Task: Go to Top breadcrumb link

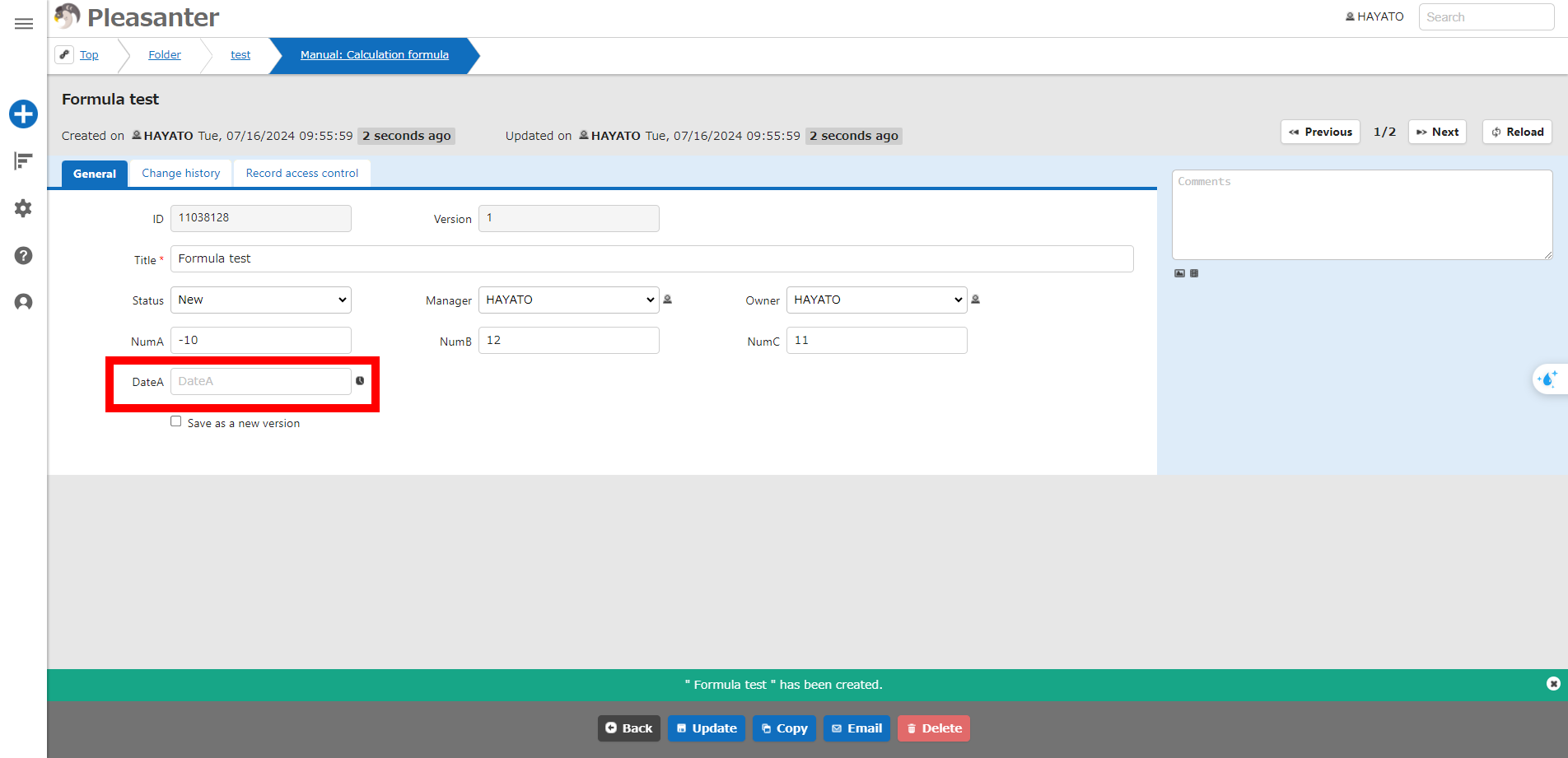Action: (89, 54)
